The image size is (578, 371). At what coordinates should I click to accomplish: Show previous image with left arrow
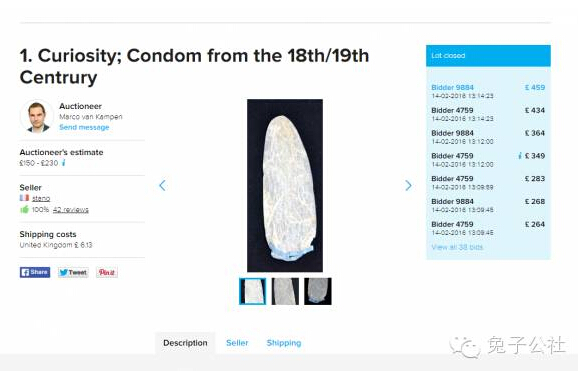(162, 185)
